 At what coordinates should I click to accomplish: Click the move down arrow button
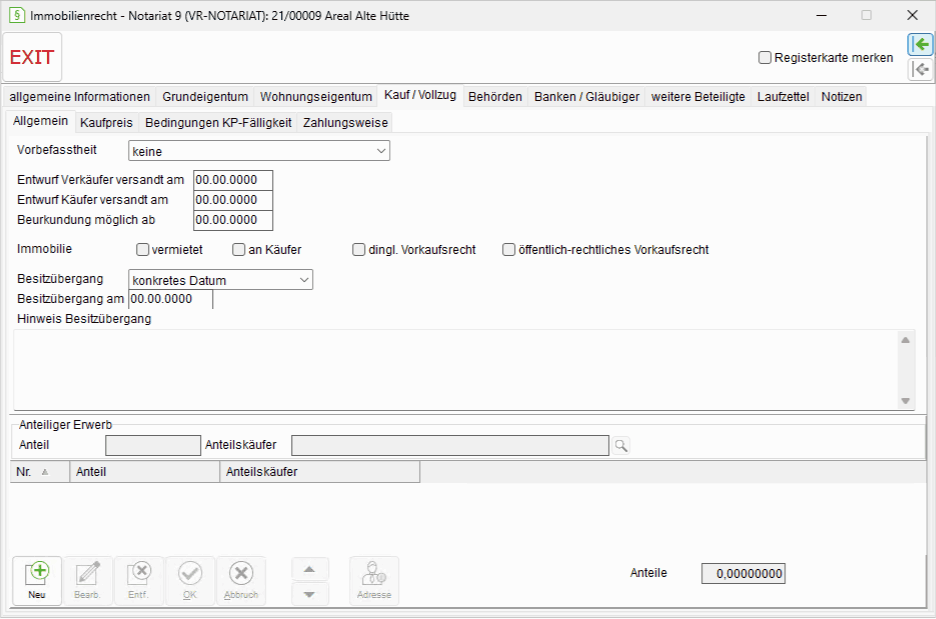(309, 595)
